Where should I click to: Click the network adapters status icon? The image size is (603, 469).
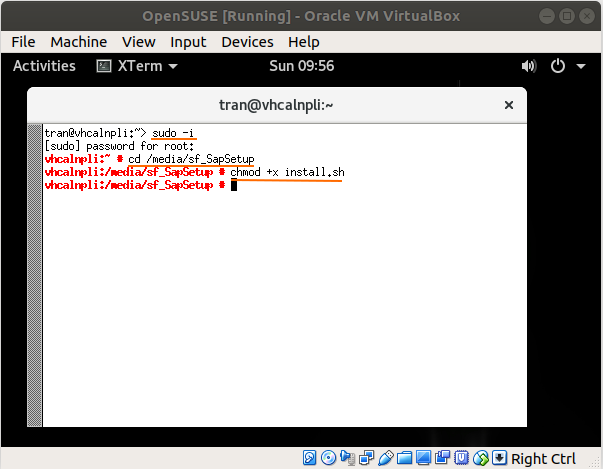click(x=366, y=458)
